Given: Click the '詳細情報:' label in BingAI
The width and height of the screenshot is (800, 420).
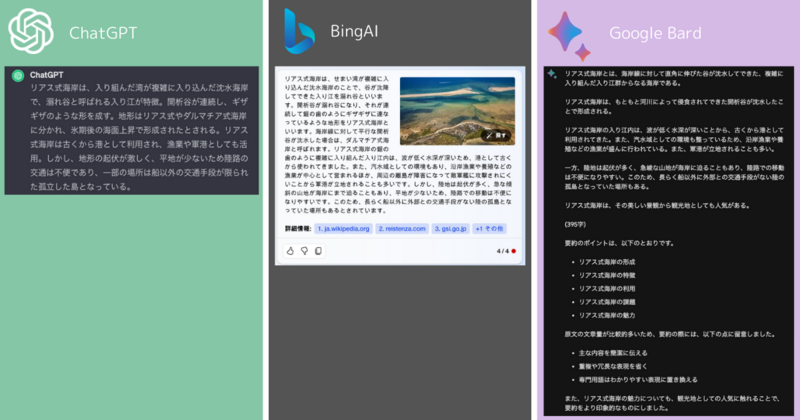Looking at the screenshot, I should pos(298,229).
